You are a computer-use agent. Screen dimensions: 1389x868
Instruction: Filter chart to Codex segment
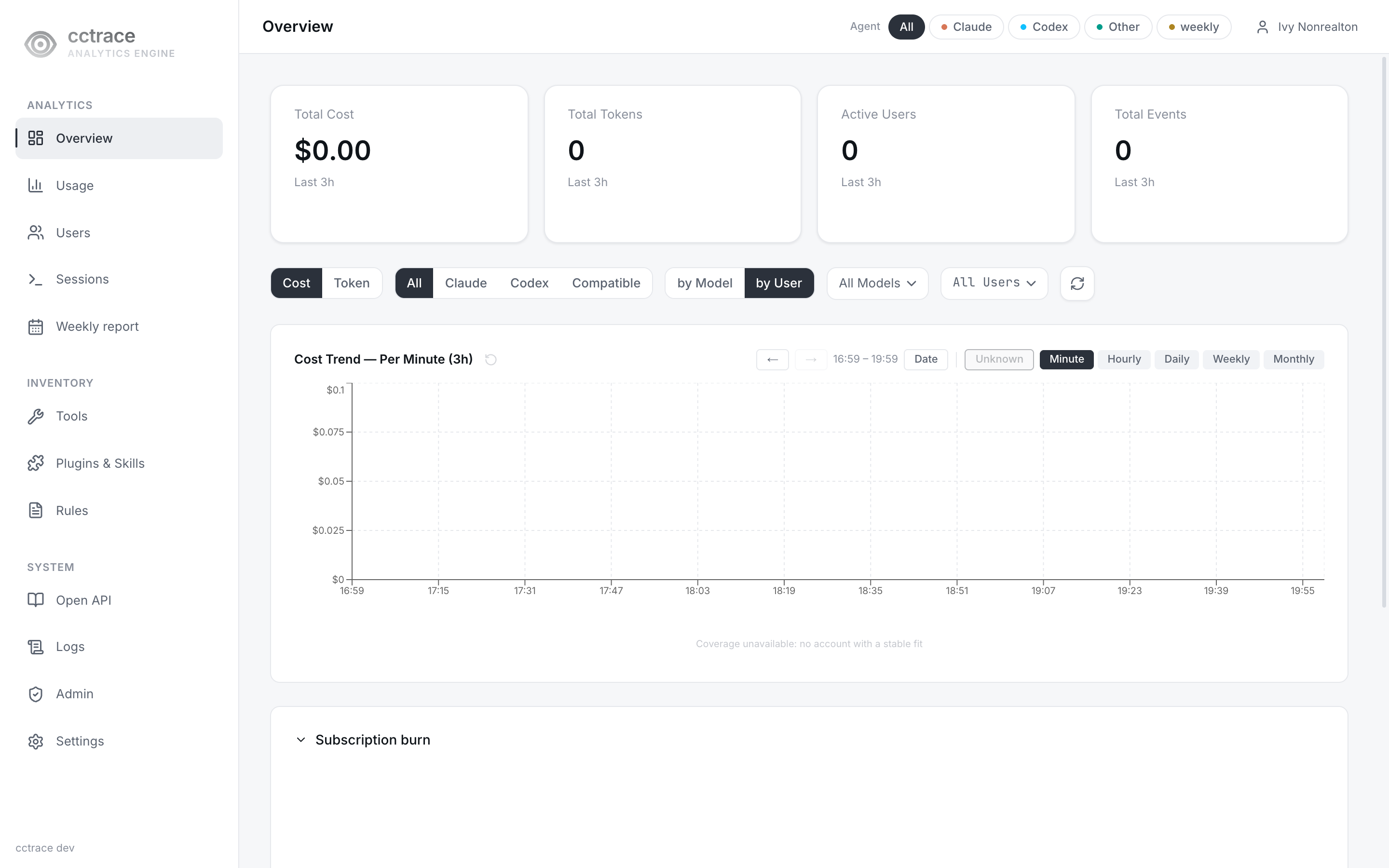(529, 283)
